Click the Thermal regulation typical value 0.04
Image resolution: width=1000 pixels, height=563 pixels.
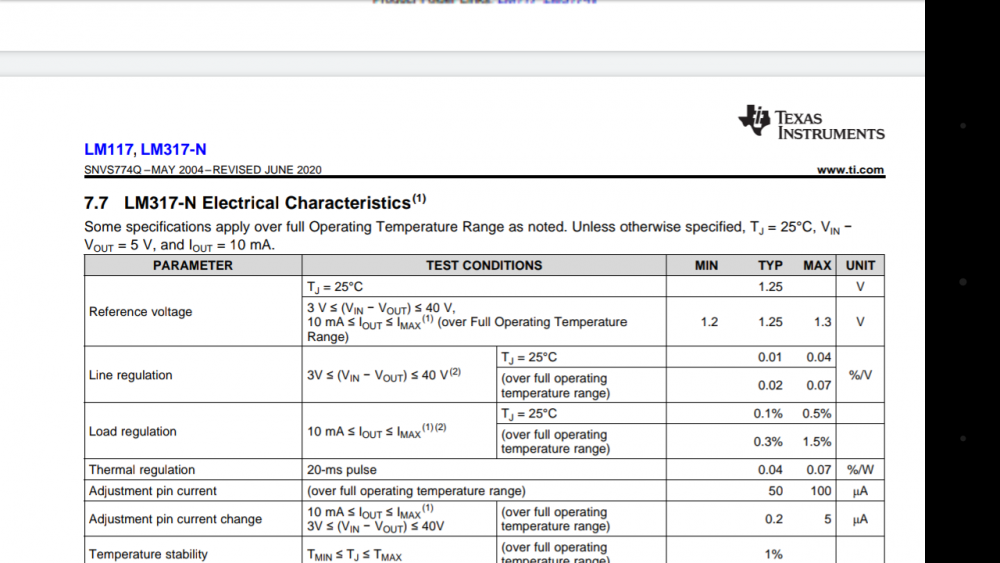coord(770,470)
